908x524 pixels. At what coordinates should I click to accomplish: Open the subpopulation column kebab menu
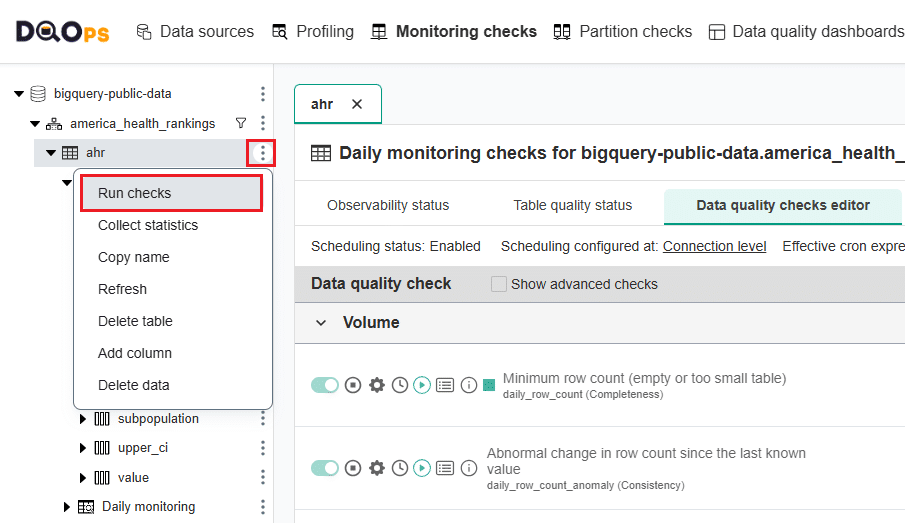[x=262, y=418]
